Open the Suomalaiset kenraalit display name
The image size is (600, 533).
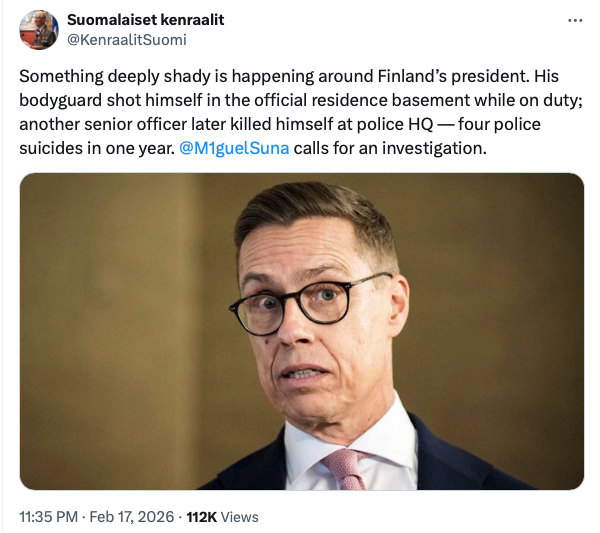[x=145, y=20]
